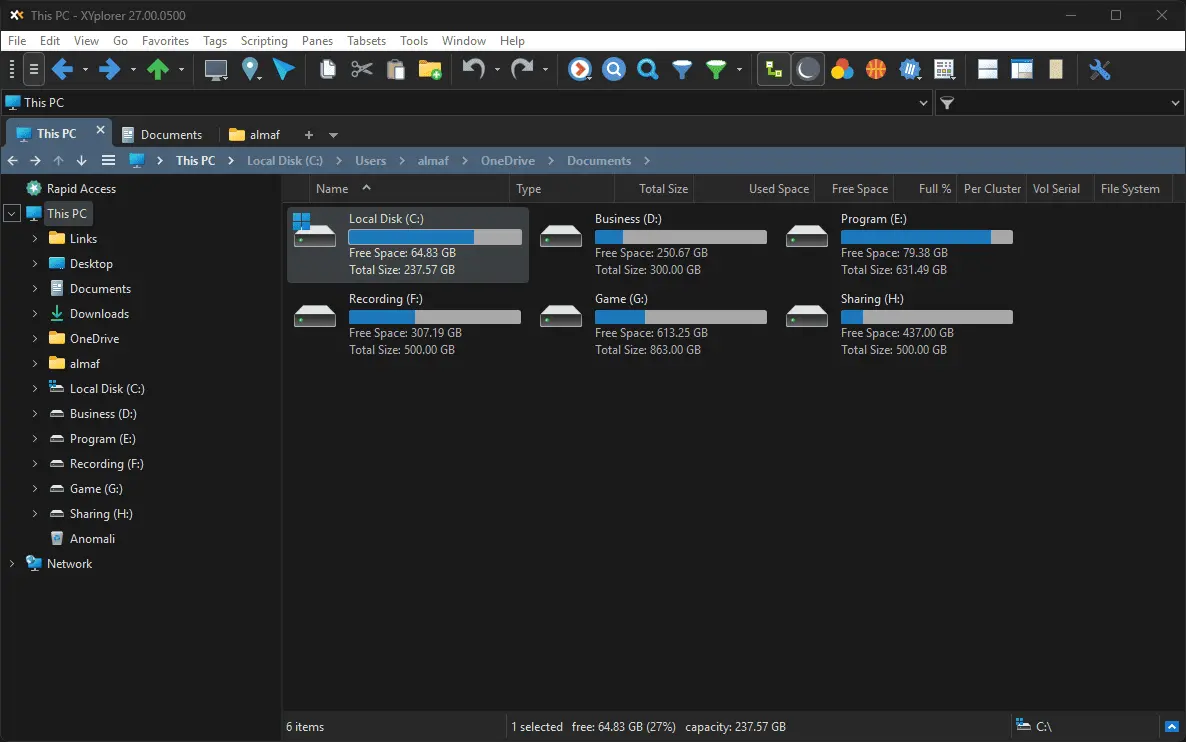Open the tab list dropdown arrow

tap(333, 135)
